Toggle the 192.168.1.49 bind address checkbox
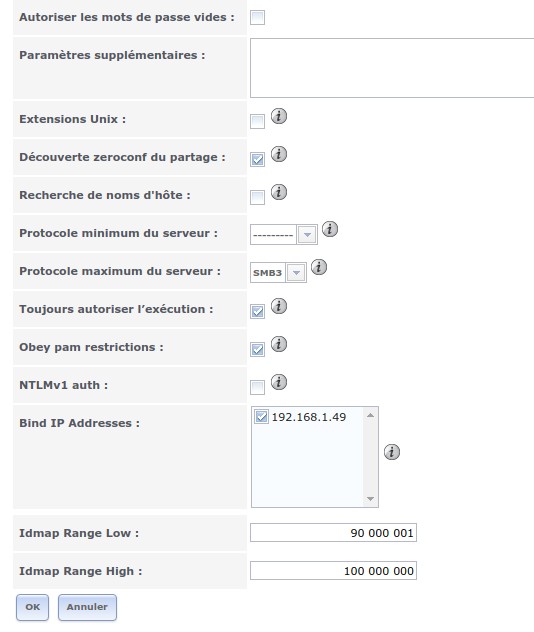This screenshot has width=534, height=632. pos(261,416)
